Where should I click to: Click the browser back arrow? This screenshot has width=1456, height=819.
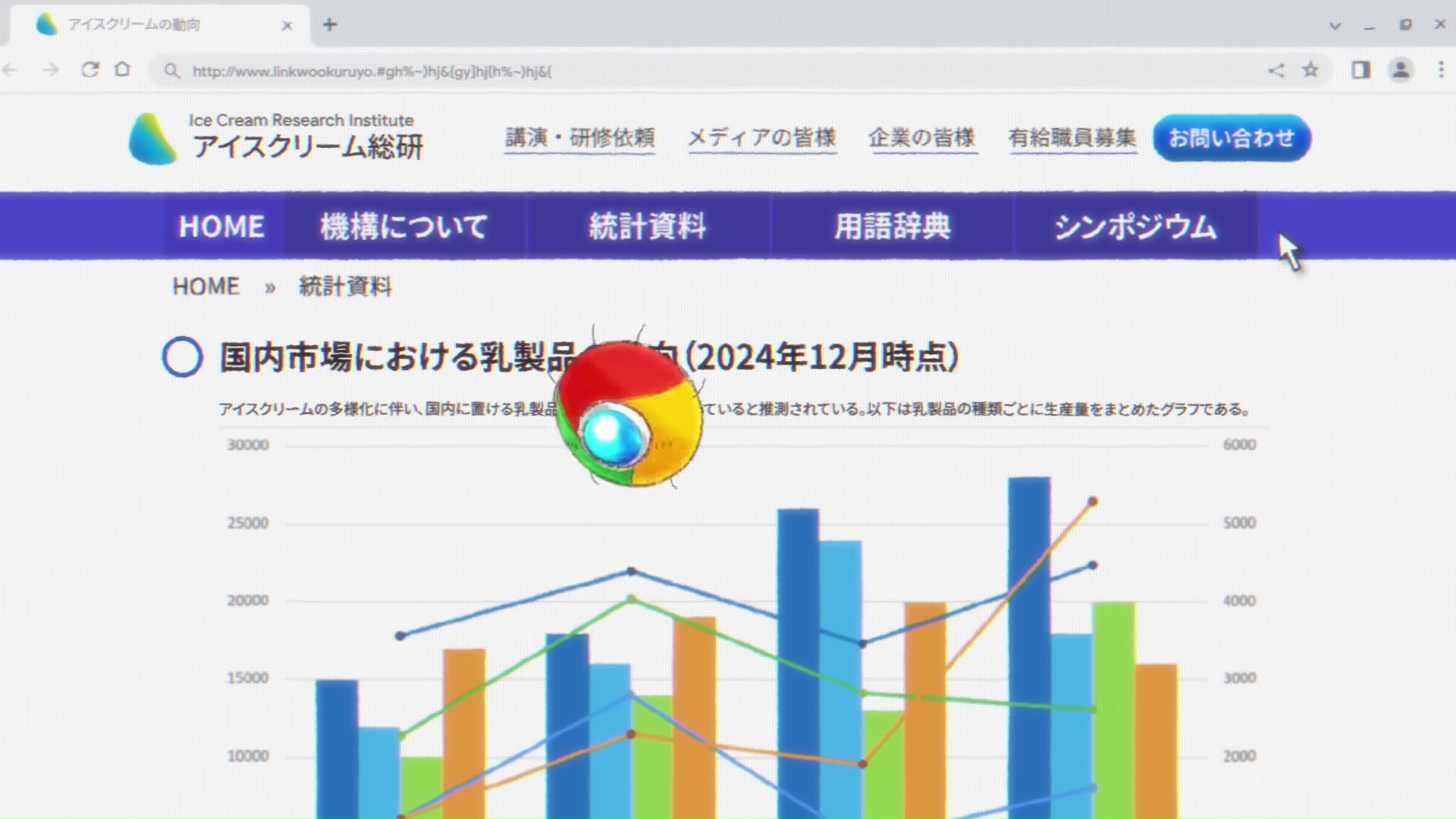10,71
